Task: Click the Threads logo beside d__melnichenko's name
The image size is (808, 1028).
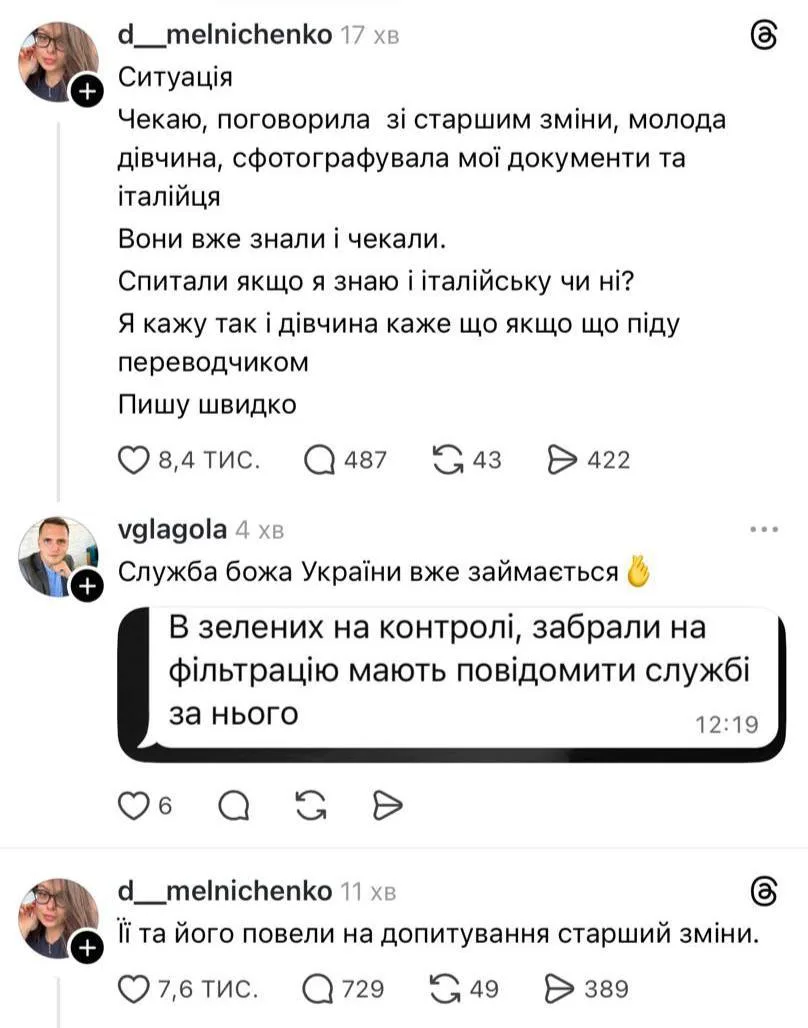Action: click(x=764, y=33)
